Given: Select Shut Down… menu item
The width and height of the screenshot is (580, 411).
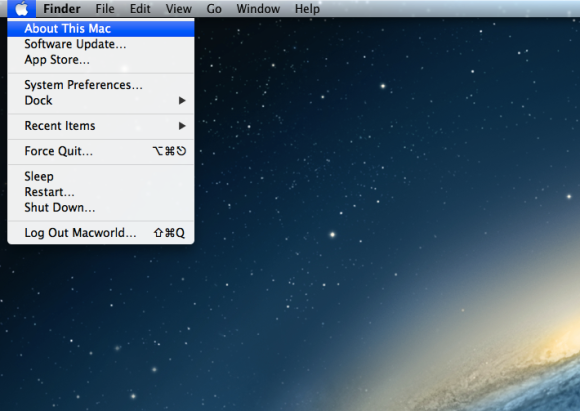Looking at the screenshot, I should [x=101, y=207].
